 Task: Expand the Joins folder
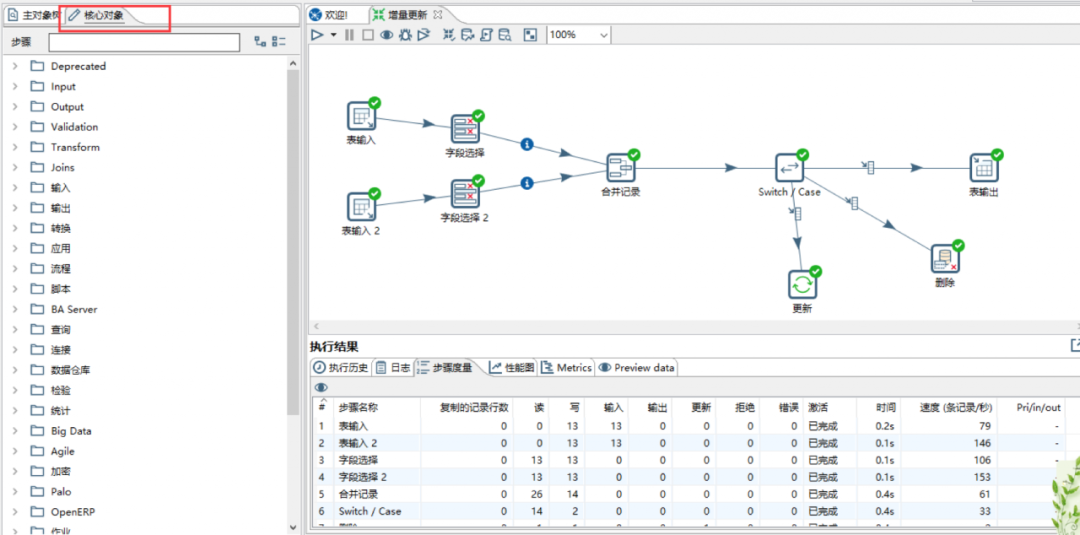[15, 167]
